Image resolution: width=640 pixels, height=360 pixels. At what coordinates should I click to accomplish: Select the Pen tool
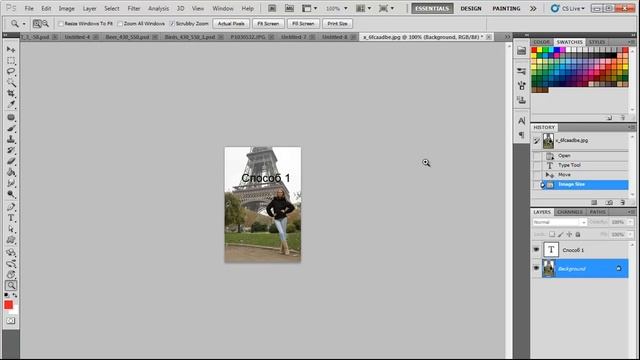(11, 207)
